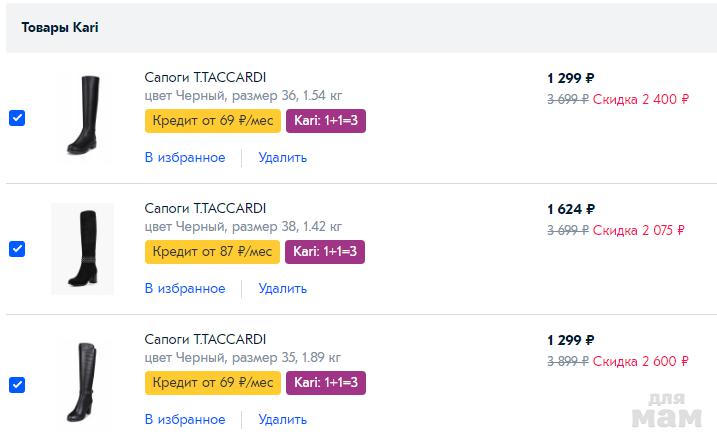
Task: Delete the size 35 boots item
Action: pos(282,419)
